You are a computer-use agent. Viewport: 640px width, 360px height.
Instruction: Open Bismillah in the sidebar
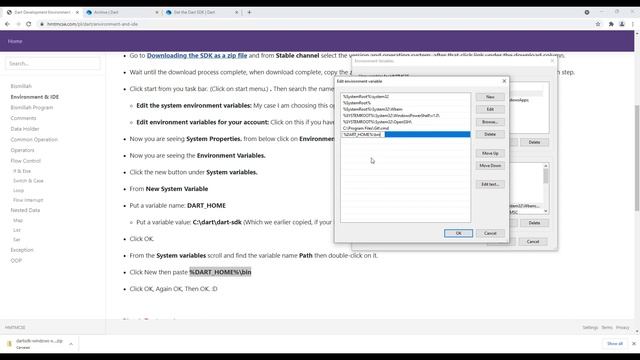click(21, 86)
